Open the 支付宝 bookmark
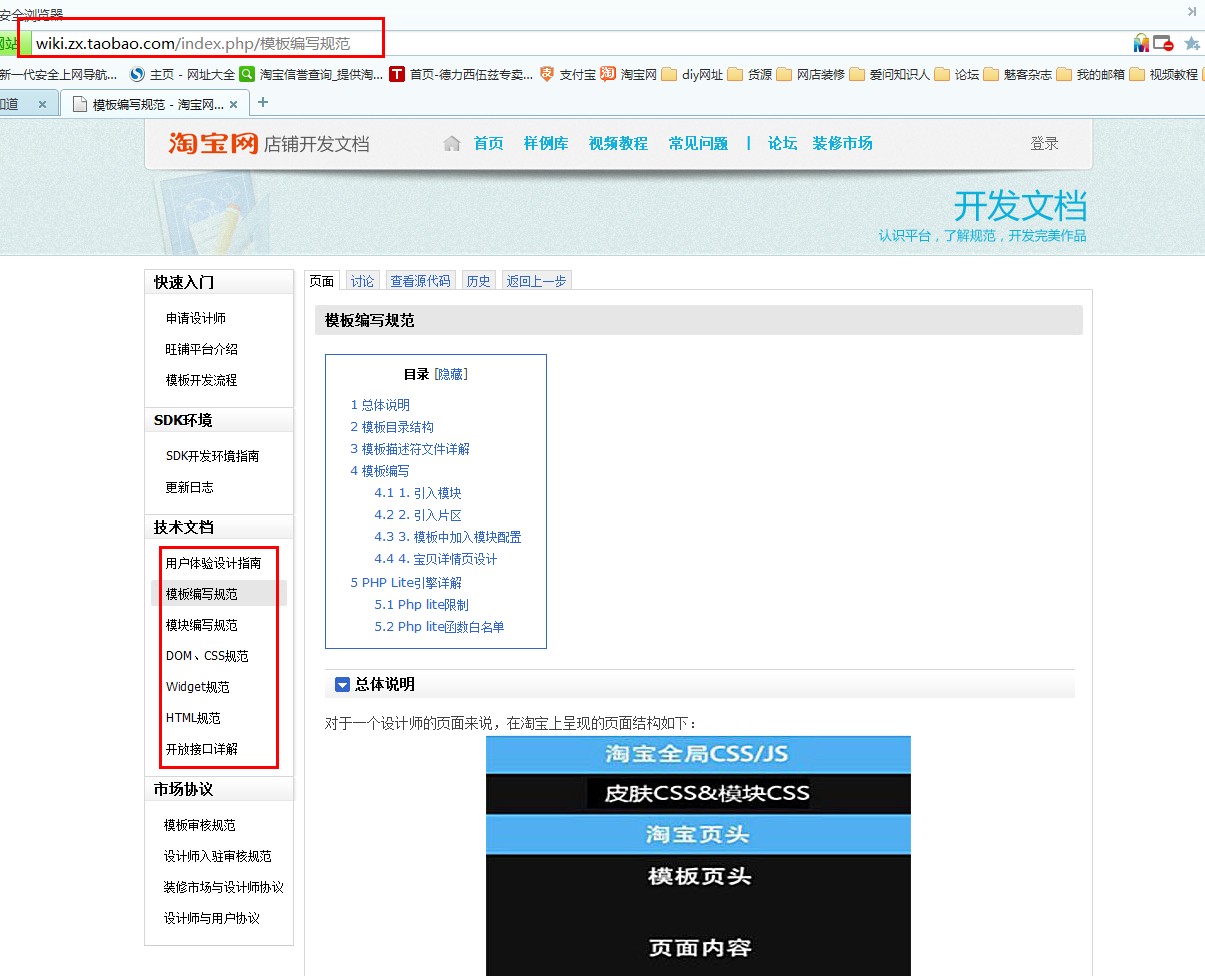 (568, 74)
